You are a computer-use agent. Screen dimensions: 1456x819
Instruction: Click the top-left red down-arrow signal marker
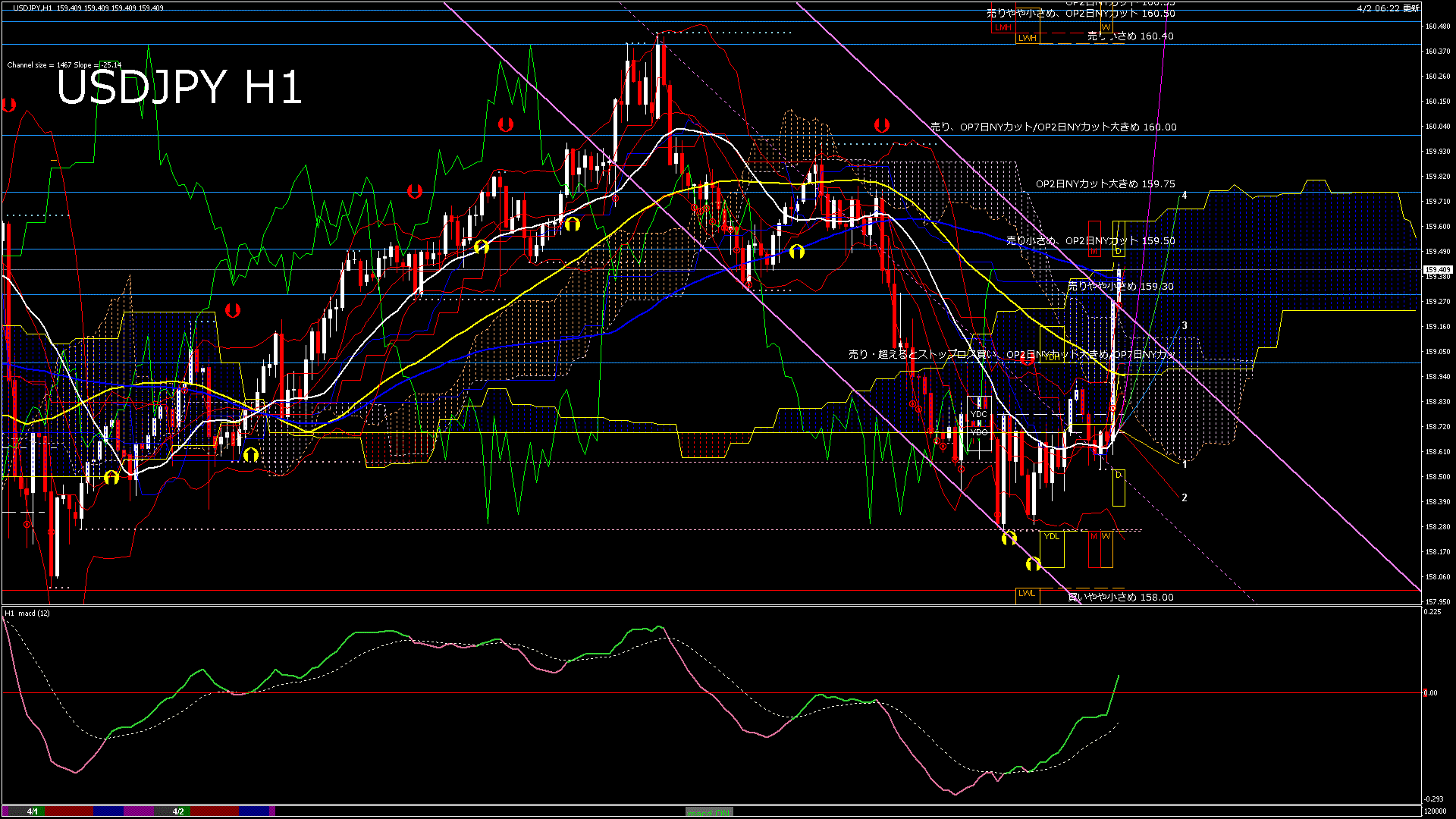pyautogui.click(x=9, y=105)
